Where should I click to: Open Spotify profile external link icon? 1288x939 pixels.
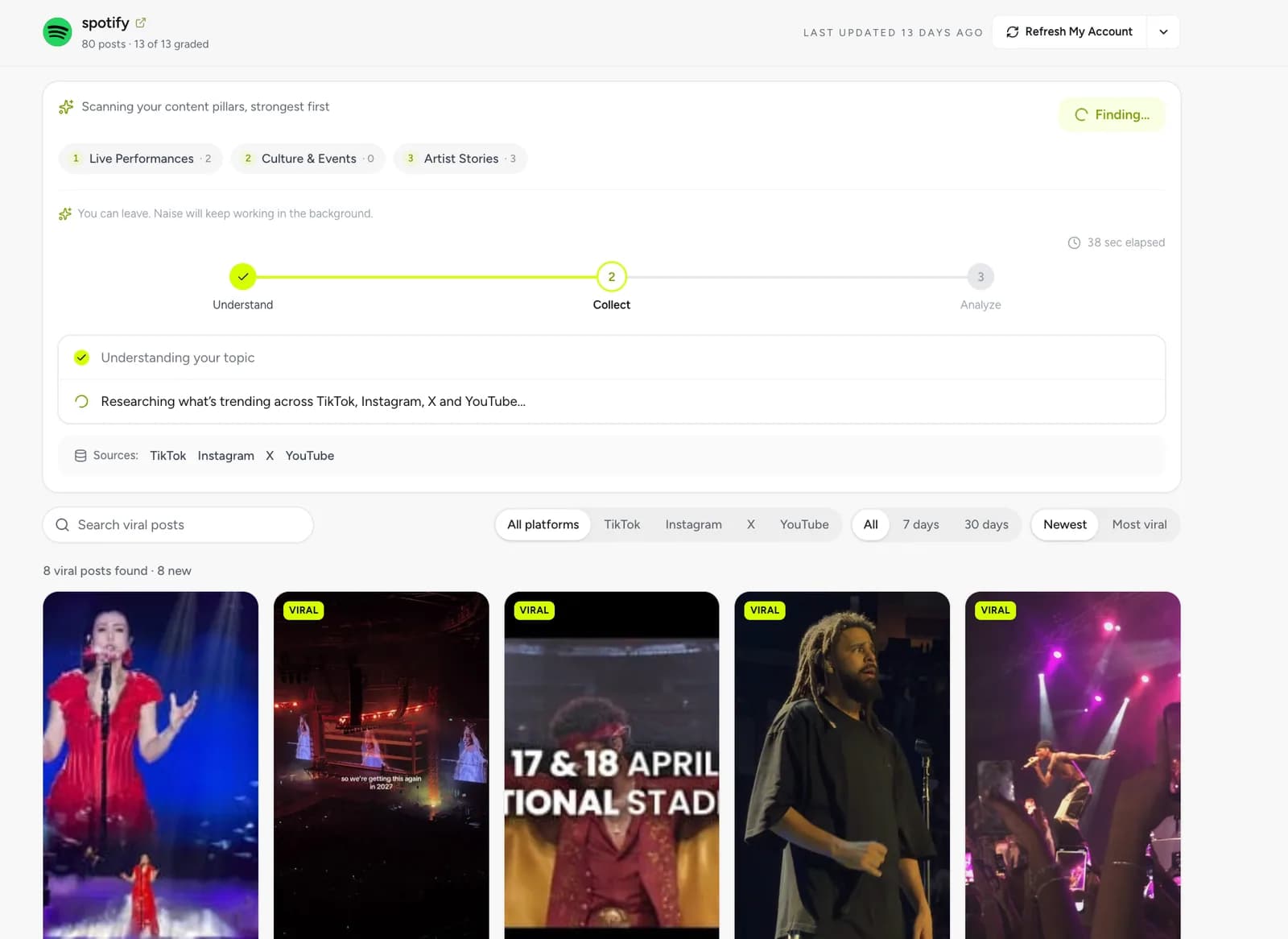tap(141, 23)
